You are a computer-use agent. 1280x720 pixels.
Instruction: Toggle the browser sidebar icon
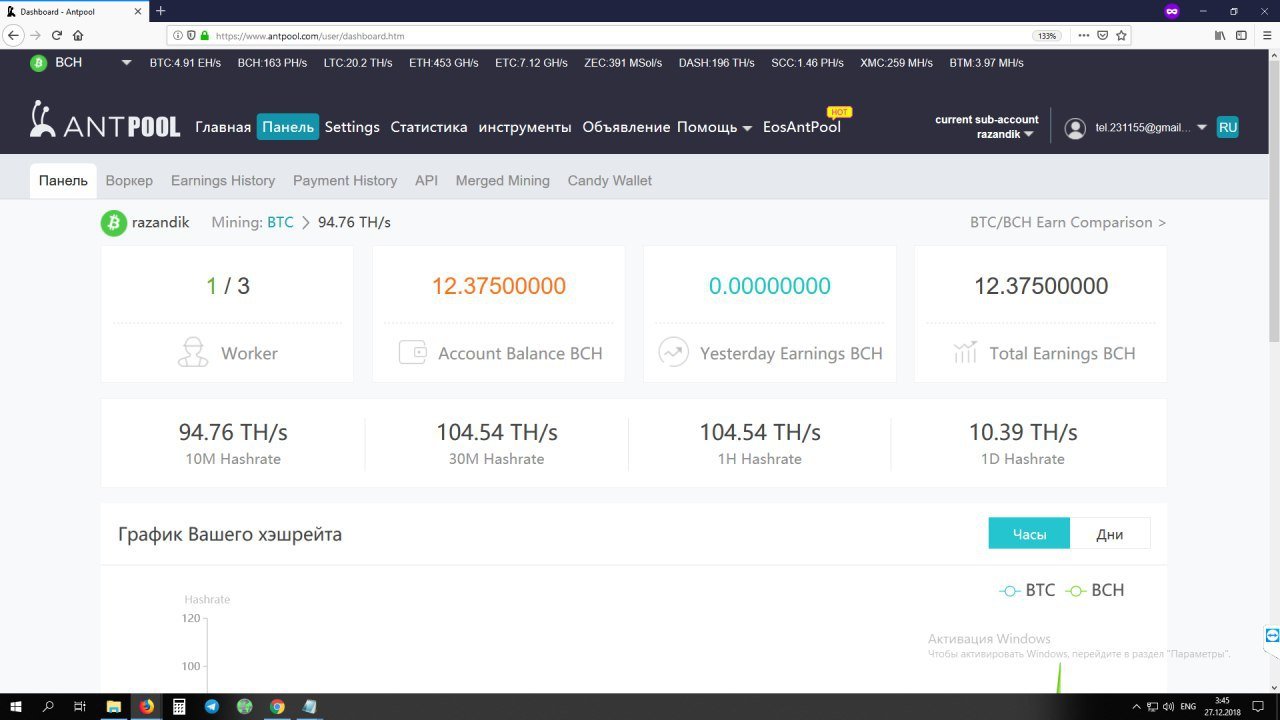click(x=1241, y=35)
